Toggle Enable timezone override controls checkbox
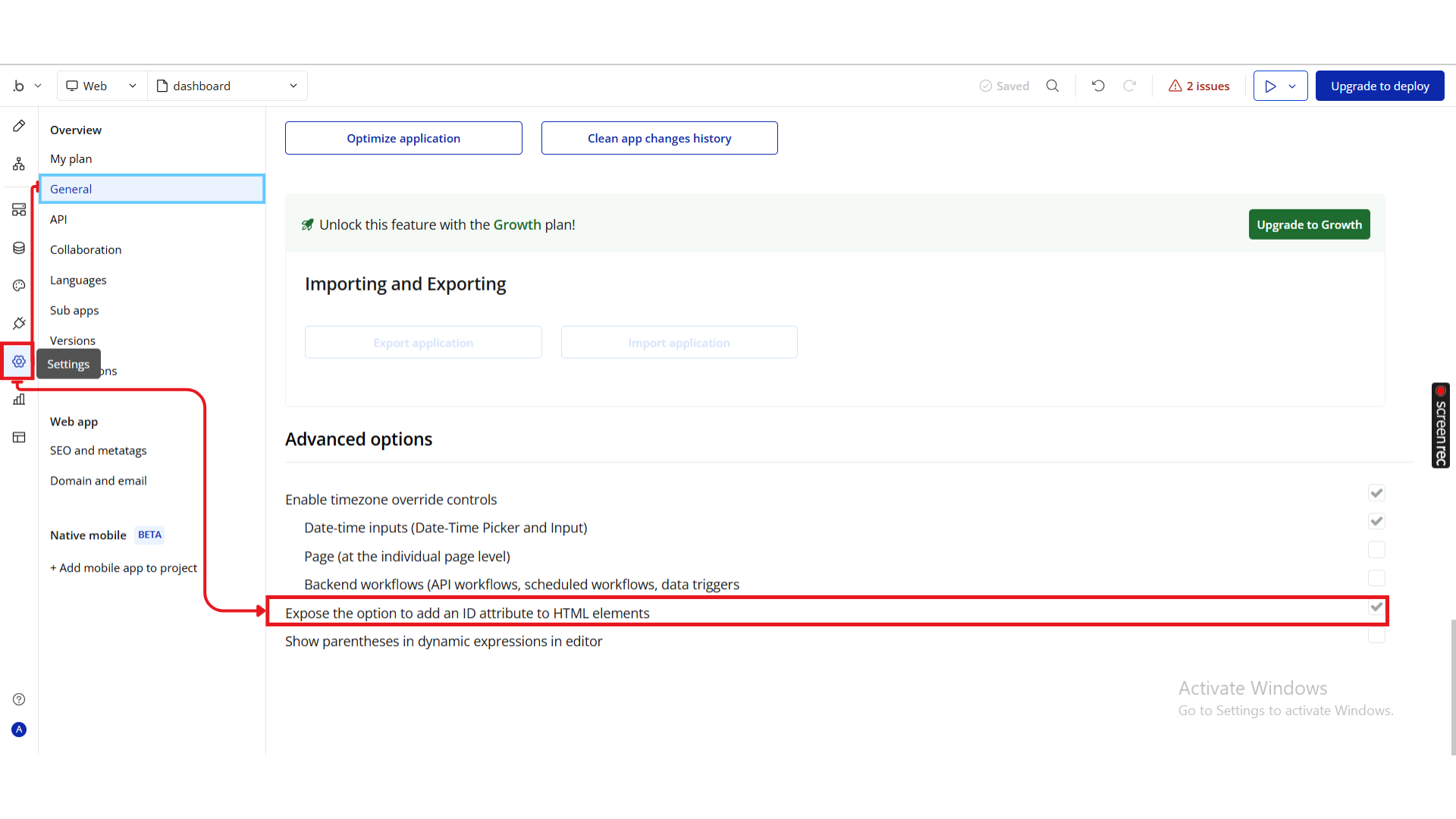 [1376, 493]
